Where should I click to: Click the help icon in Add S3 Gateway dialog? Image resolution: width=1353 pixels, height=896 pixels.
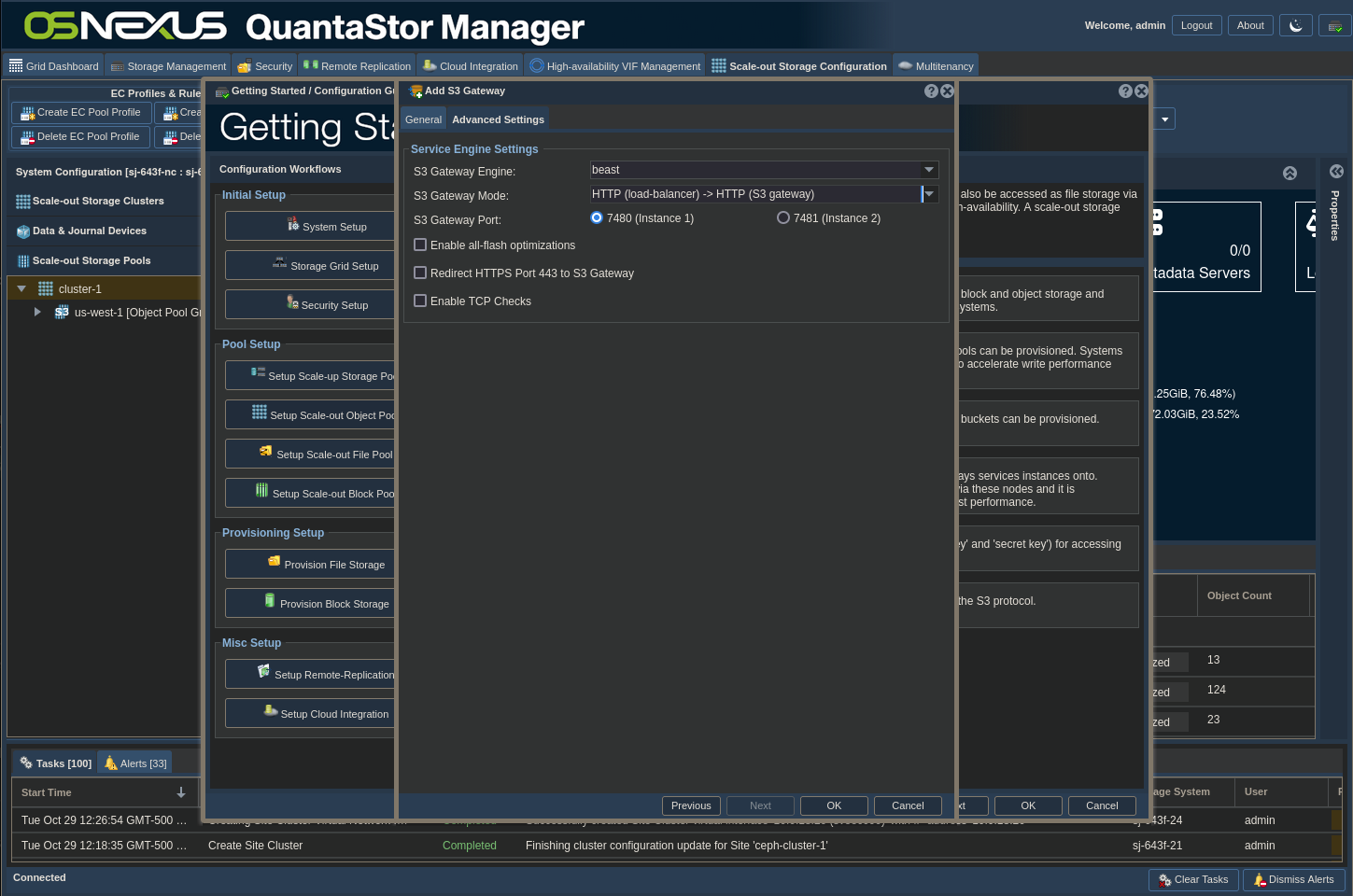point(931,91)
